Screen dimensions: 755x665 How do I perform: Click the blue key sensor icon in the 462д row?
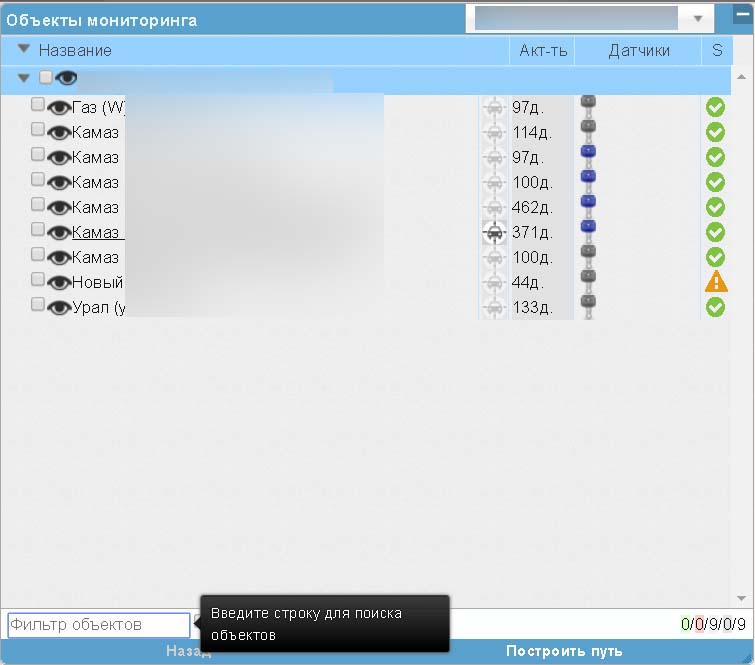[588, 207]
